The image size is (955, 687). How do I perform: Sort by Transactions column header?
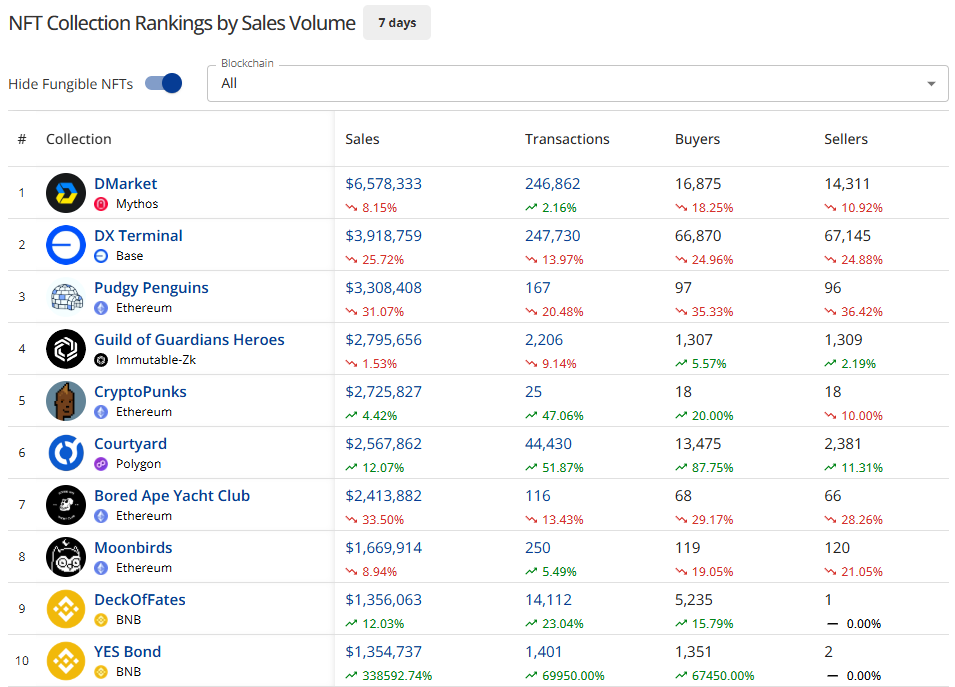coord(567,139)
